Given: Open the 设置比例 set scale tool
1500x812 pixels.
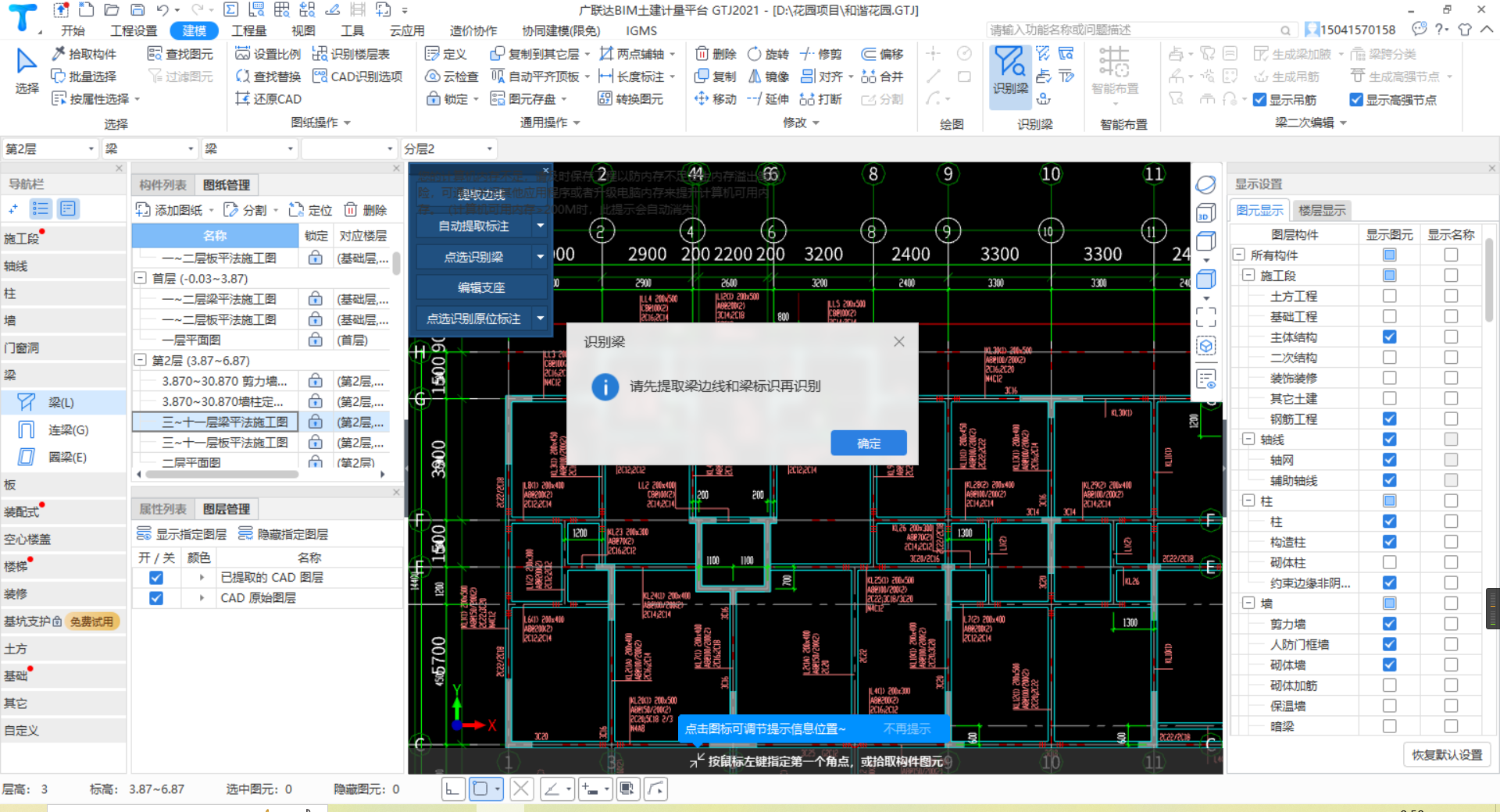Looking at the screenshot, I should tap(268, 54).
